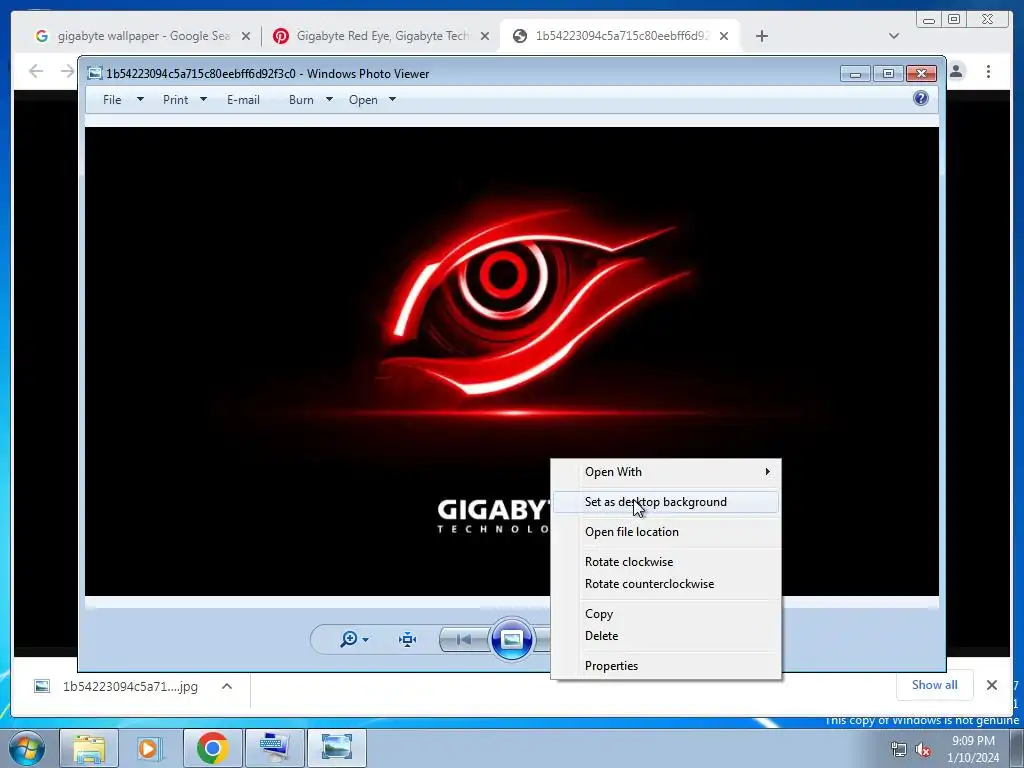This screenshot has height=768, width=1024.
Task: Open the Windows Start menu
Action: click(x=27, y=748)
